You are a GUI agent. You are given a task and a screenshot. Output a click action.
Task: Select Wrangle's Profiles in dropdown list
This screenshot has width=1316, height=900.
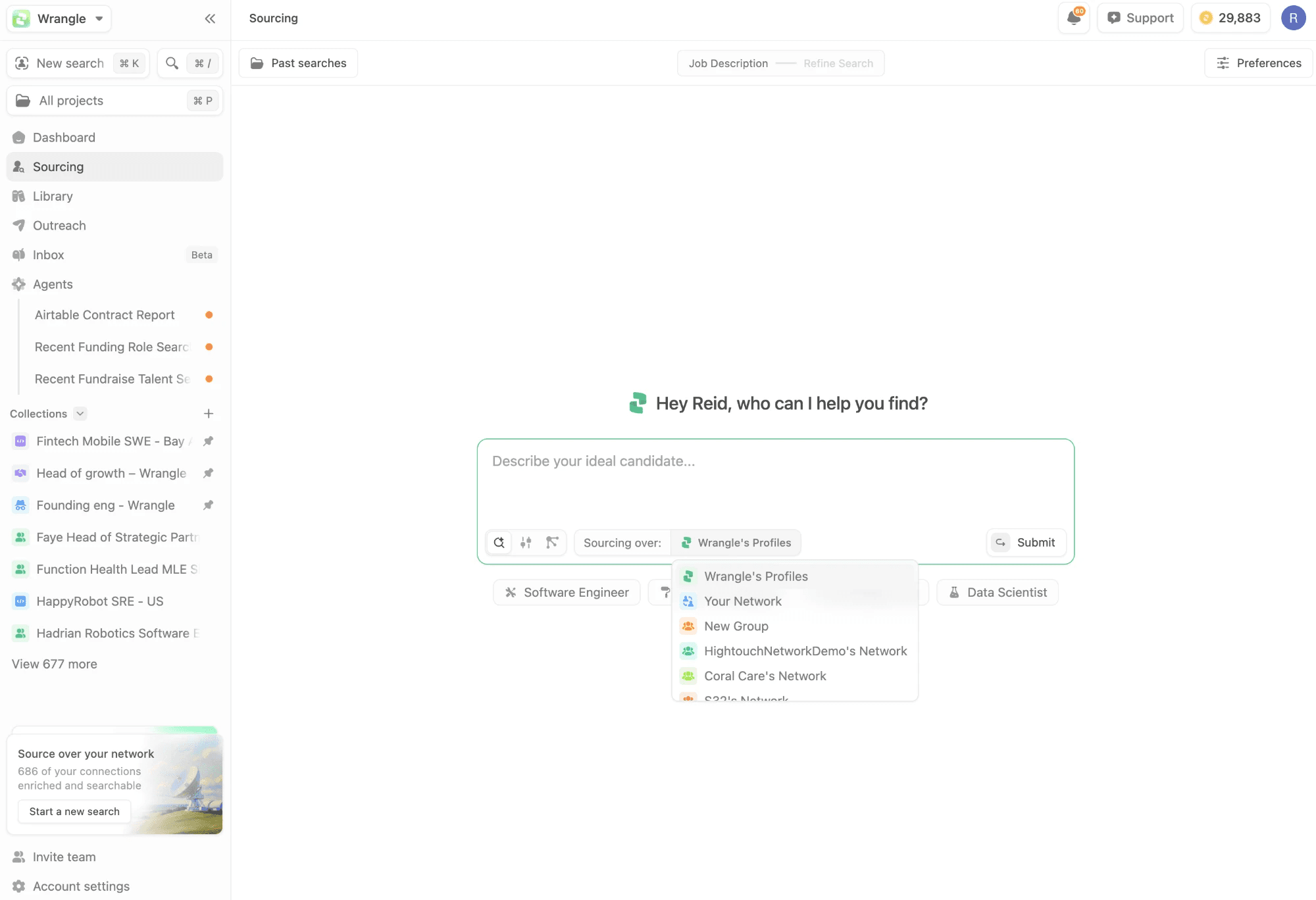tap(795, 576)
